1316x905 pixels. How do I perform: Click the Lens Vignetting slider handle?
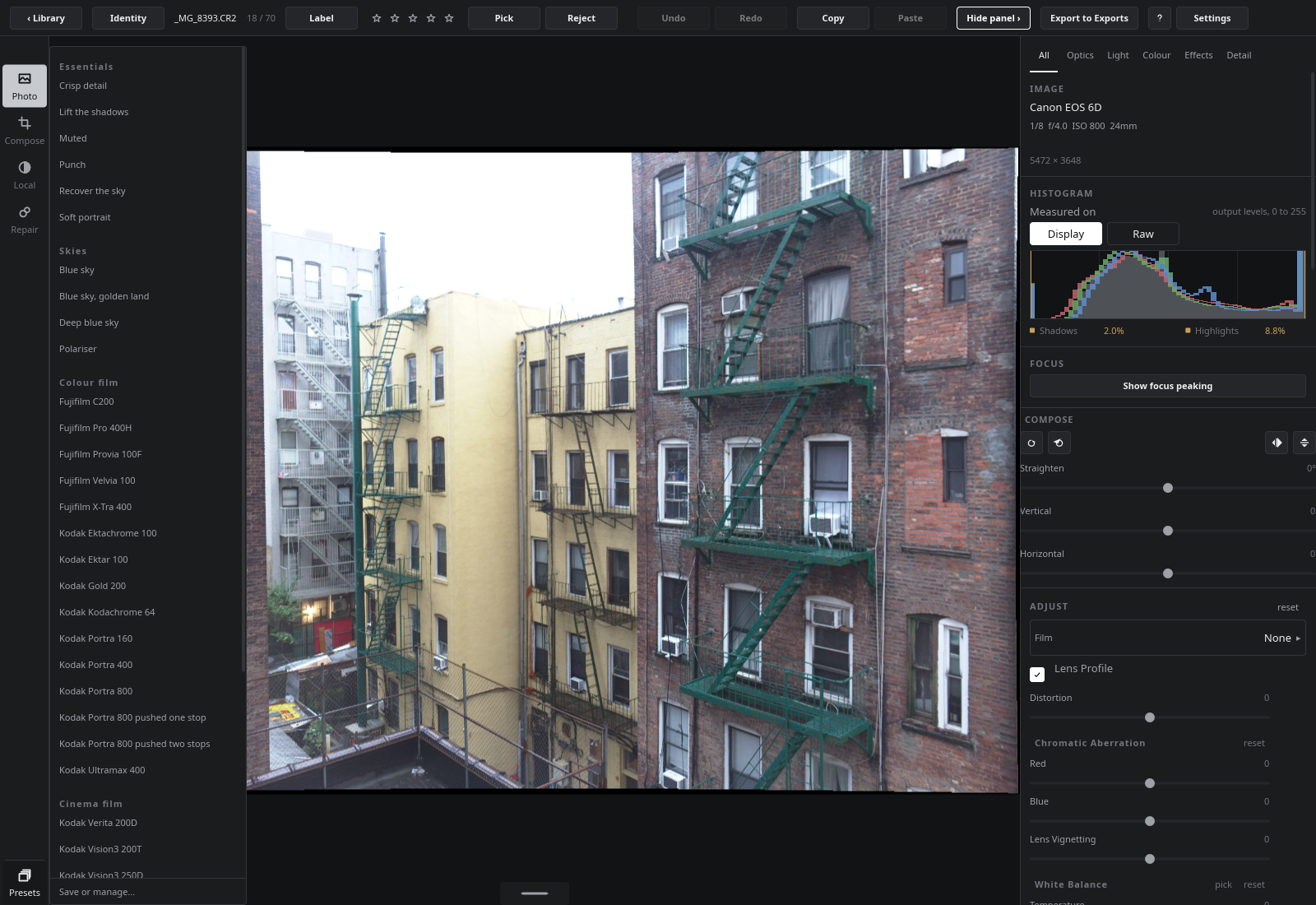pos(1150,859)
